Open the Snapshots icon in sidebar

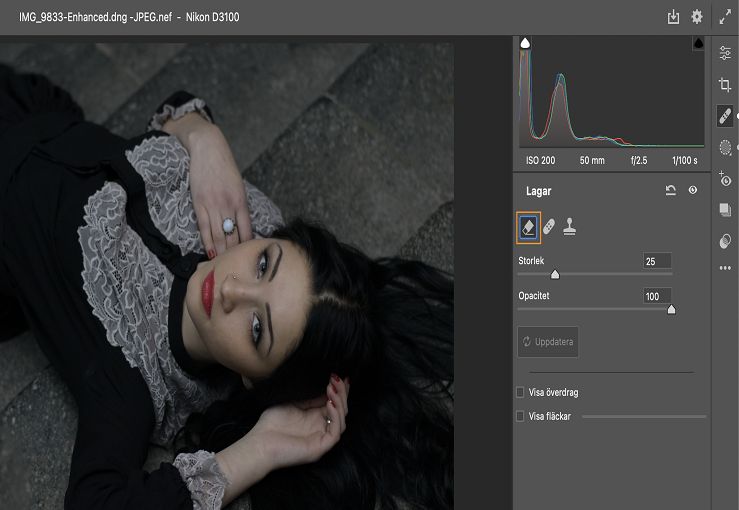(725, 209)
